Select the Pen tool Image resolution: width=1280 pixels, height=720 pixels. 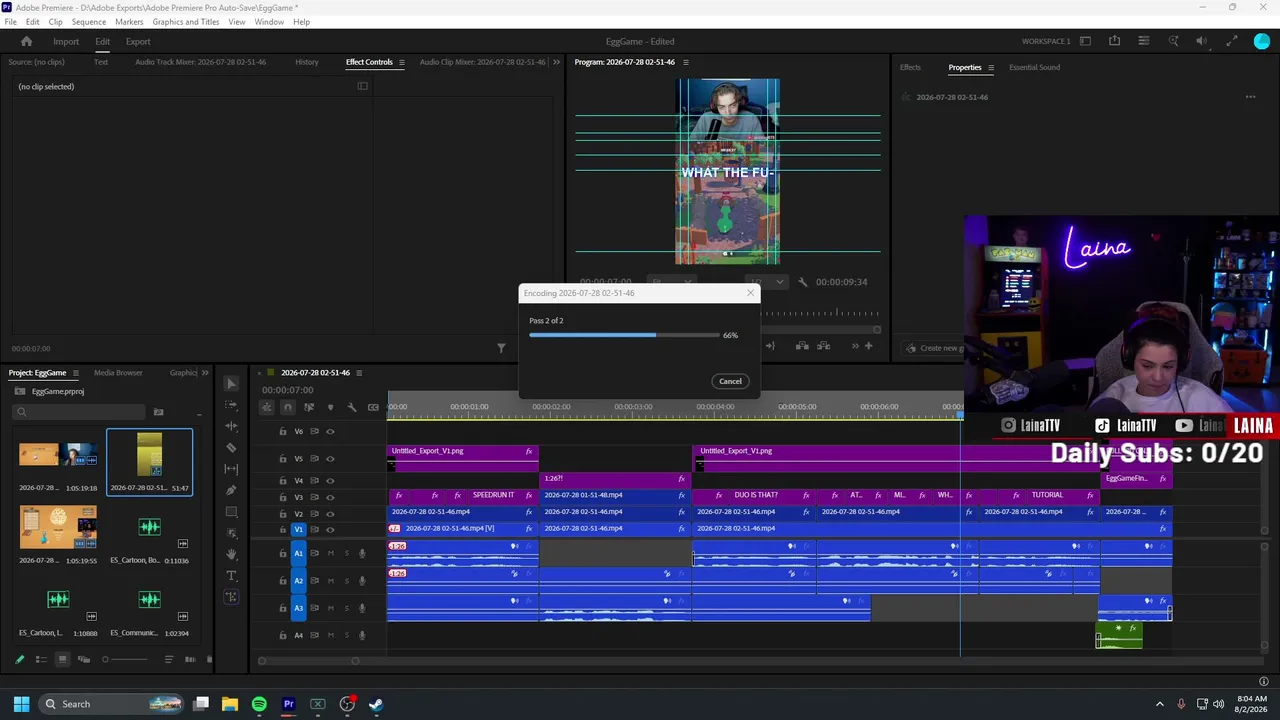232,490
